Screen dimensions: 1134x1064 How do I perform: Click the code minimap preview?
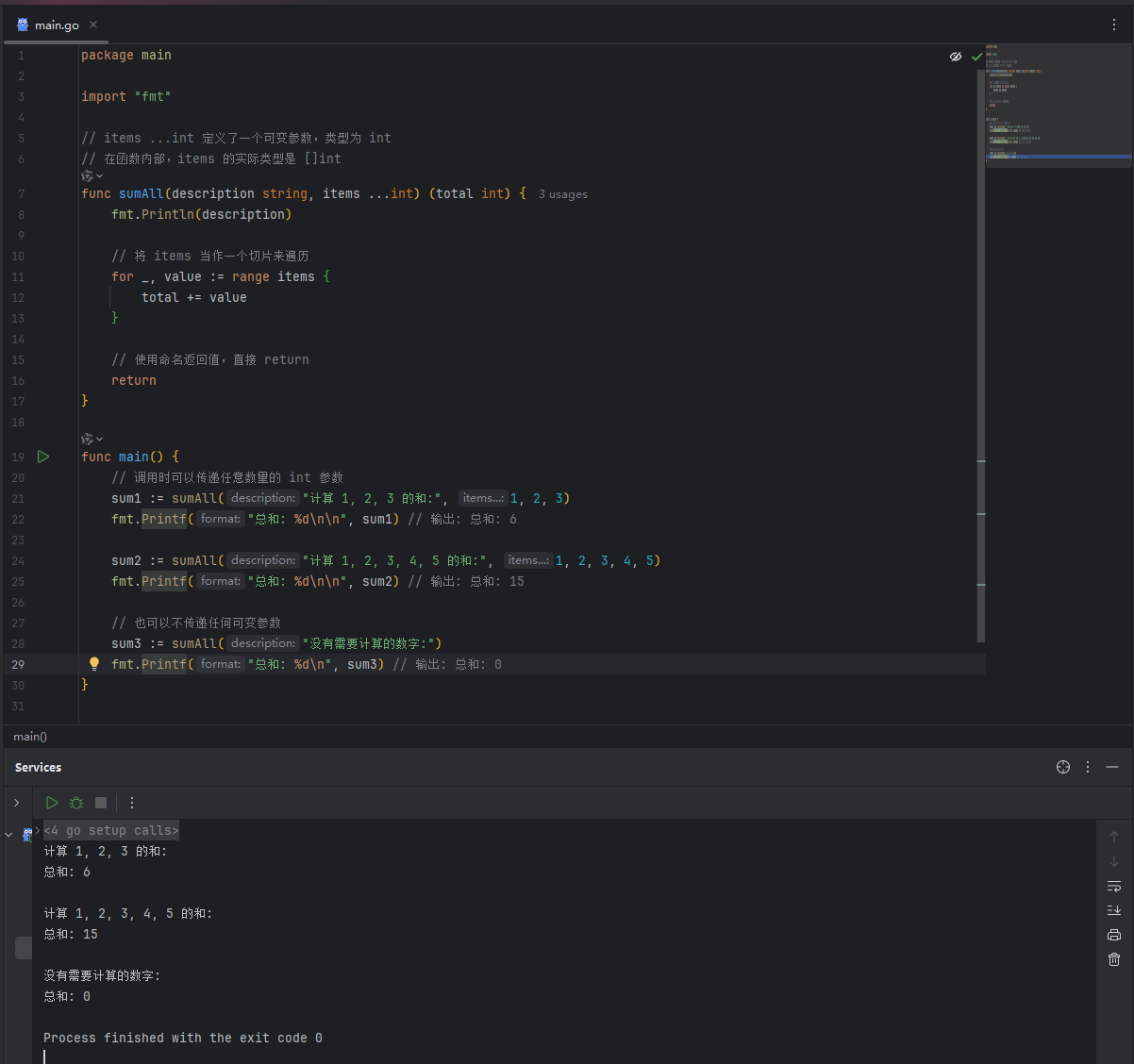(1059, 106)
